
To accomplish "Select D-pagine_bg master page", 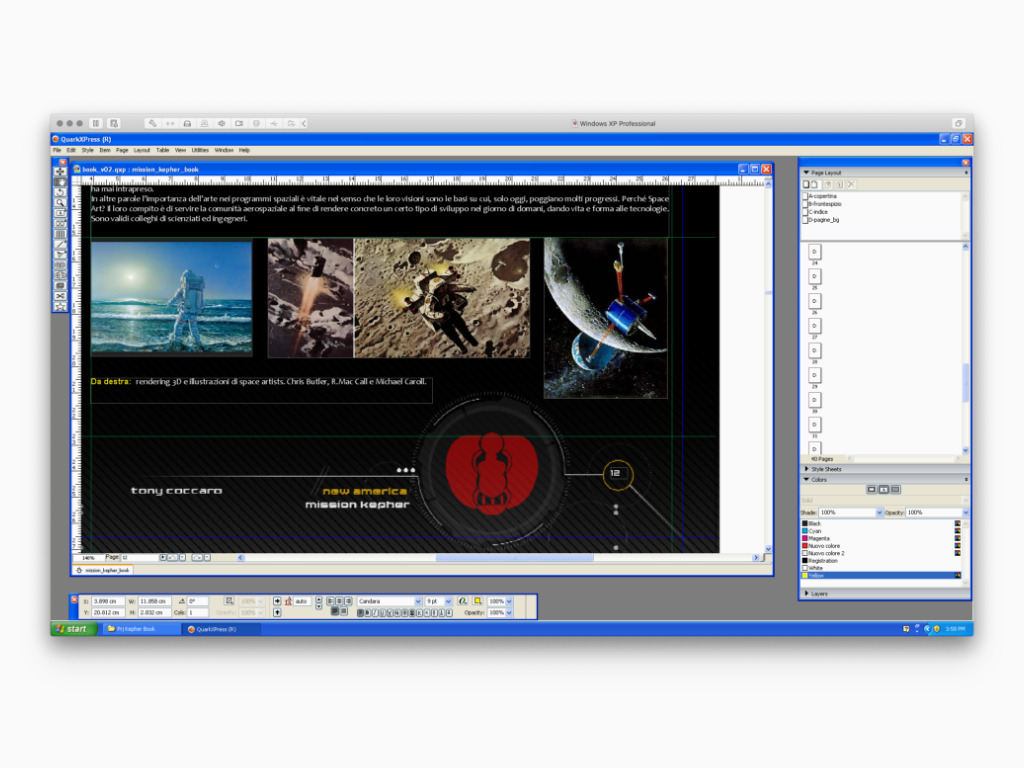I will pos(822,220).
